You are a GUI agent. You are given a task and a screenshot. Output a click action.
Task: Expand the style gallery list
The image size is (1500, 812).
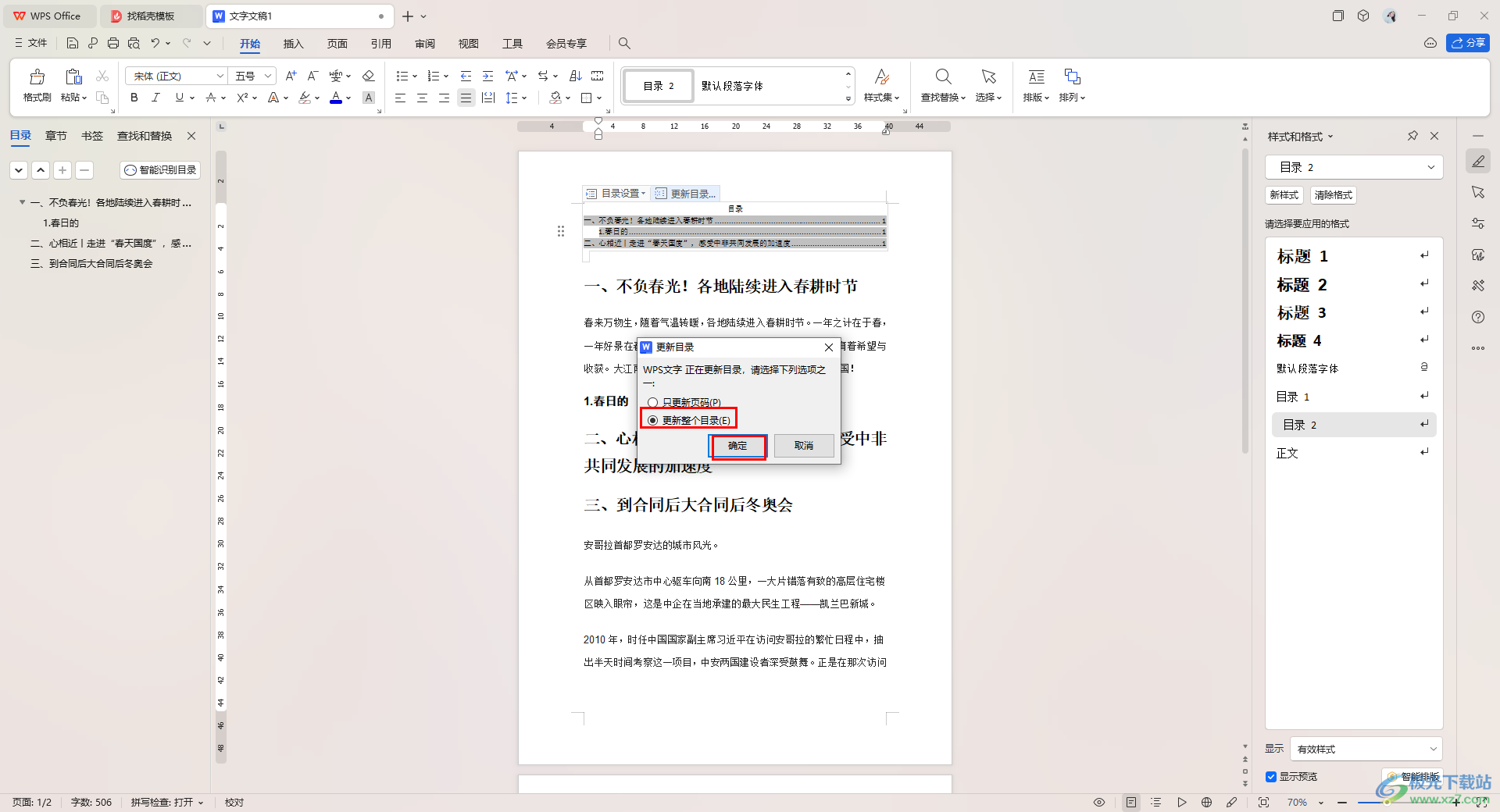[x=848, y=99]
